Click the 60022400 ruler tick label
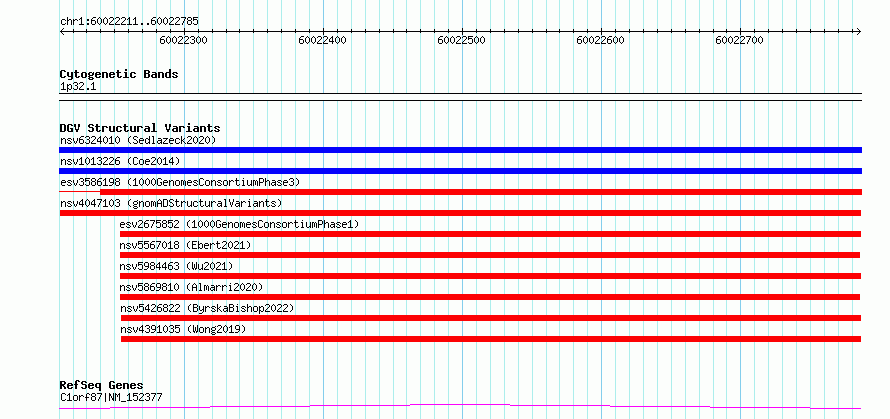The width and height of the screenshot is (890, 419). point(322,40)
